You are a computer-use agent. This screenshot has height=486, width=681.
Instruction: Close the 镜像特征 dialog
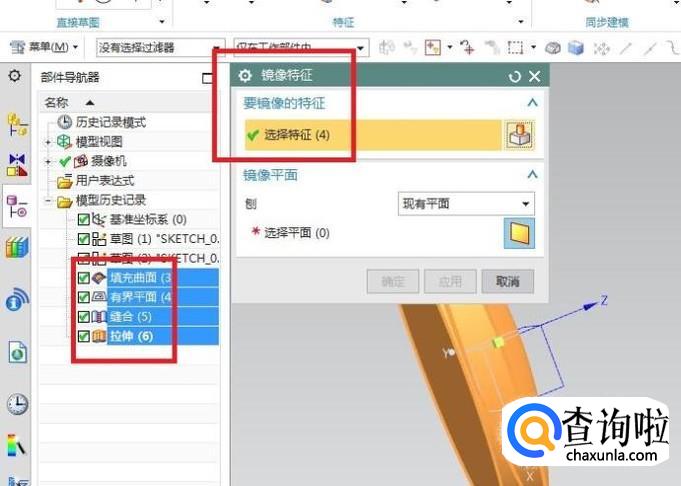[535, 76]
